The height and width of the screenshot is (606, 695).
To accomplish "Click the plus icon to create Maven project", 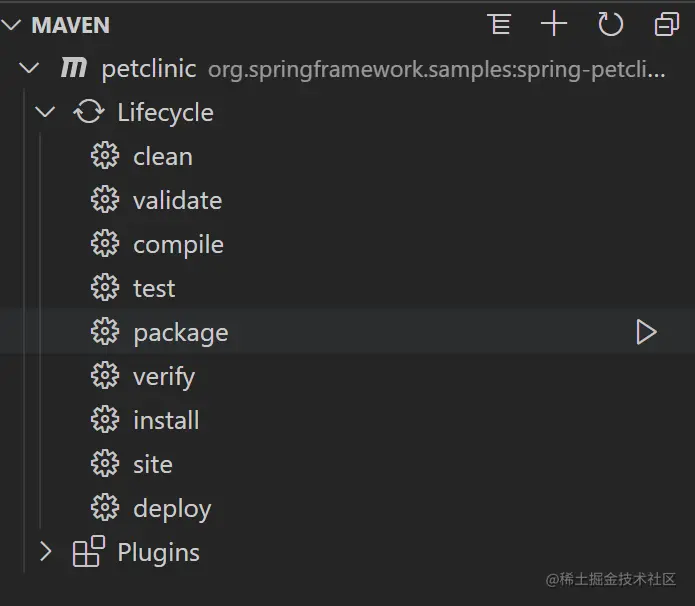I will (x=554, y=24).
